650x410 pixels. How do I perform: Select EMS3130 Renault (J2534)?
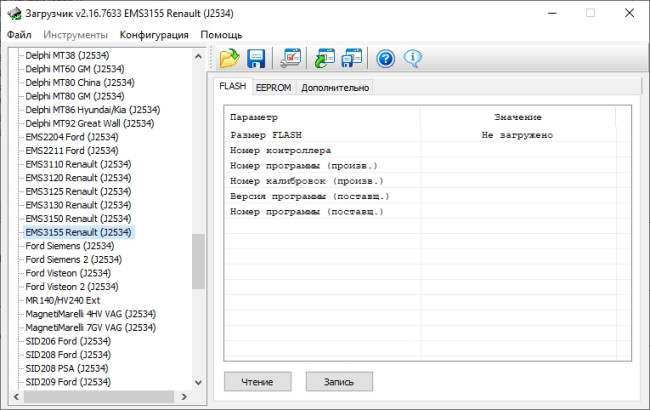click(x=78, y=205)
